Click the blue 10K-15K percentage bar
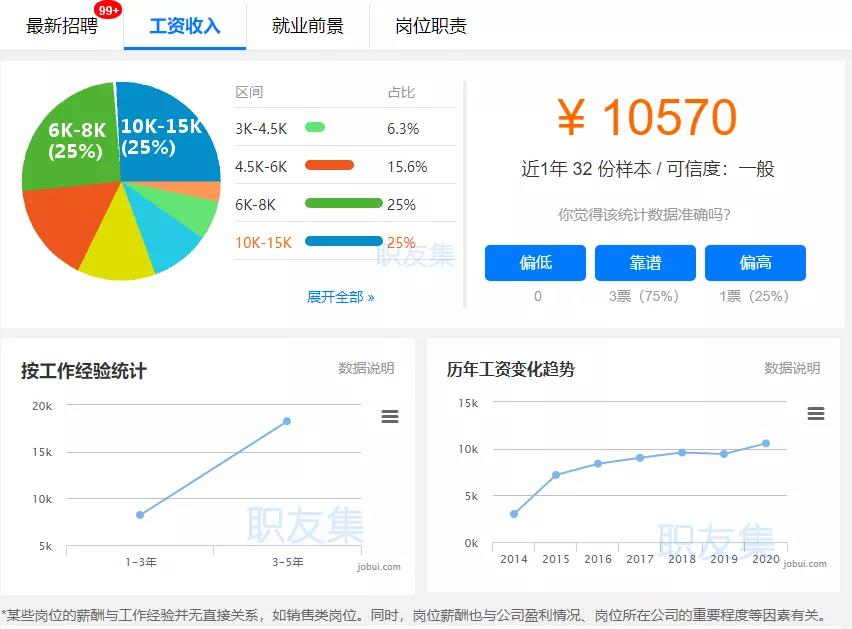This screenshot has height=629, width=852. [x=343, y=242]
